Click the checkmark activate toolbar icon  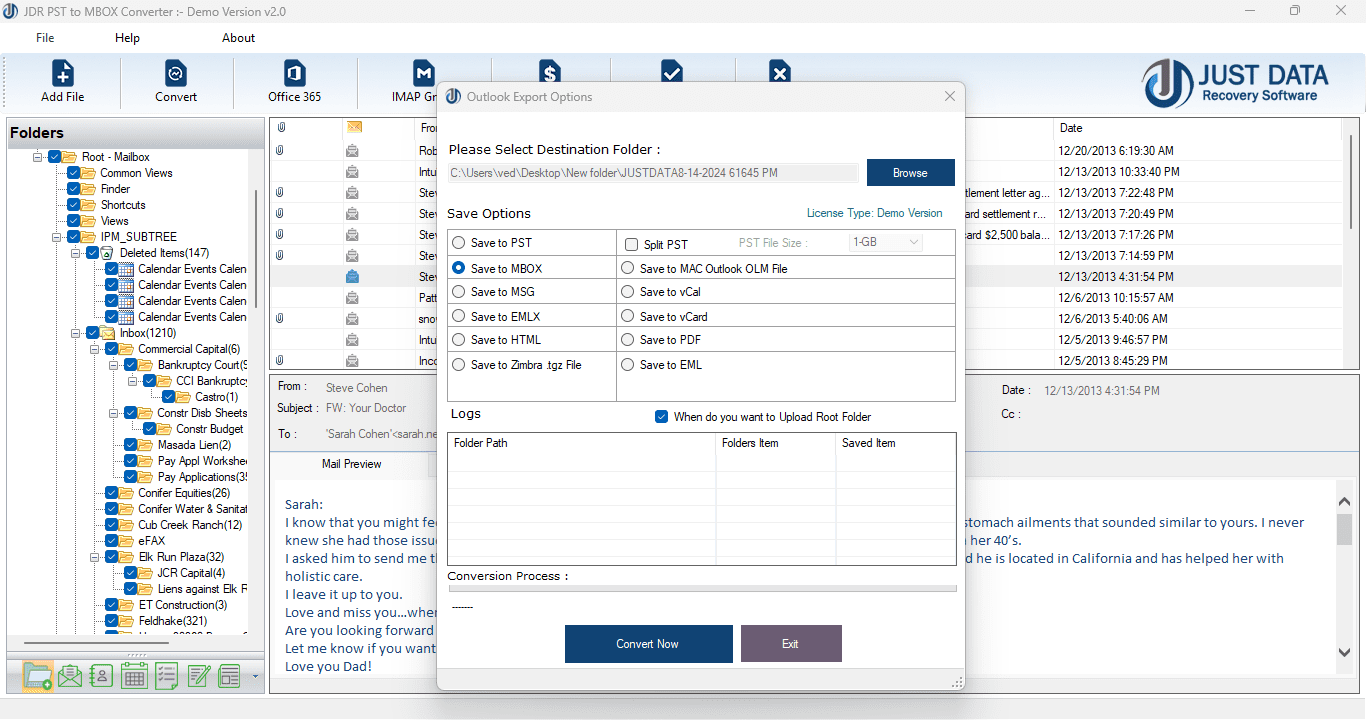(672, 70)
